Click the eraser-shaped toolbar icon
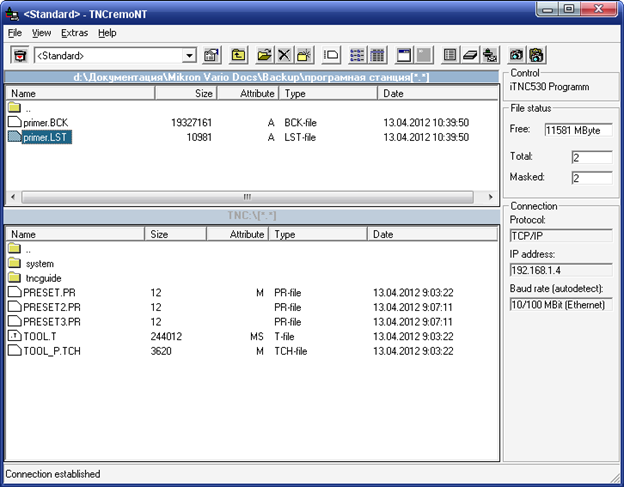The image size is (625, 488). click(470, 56)
